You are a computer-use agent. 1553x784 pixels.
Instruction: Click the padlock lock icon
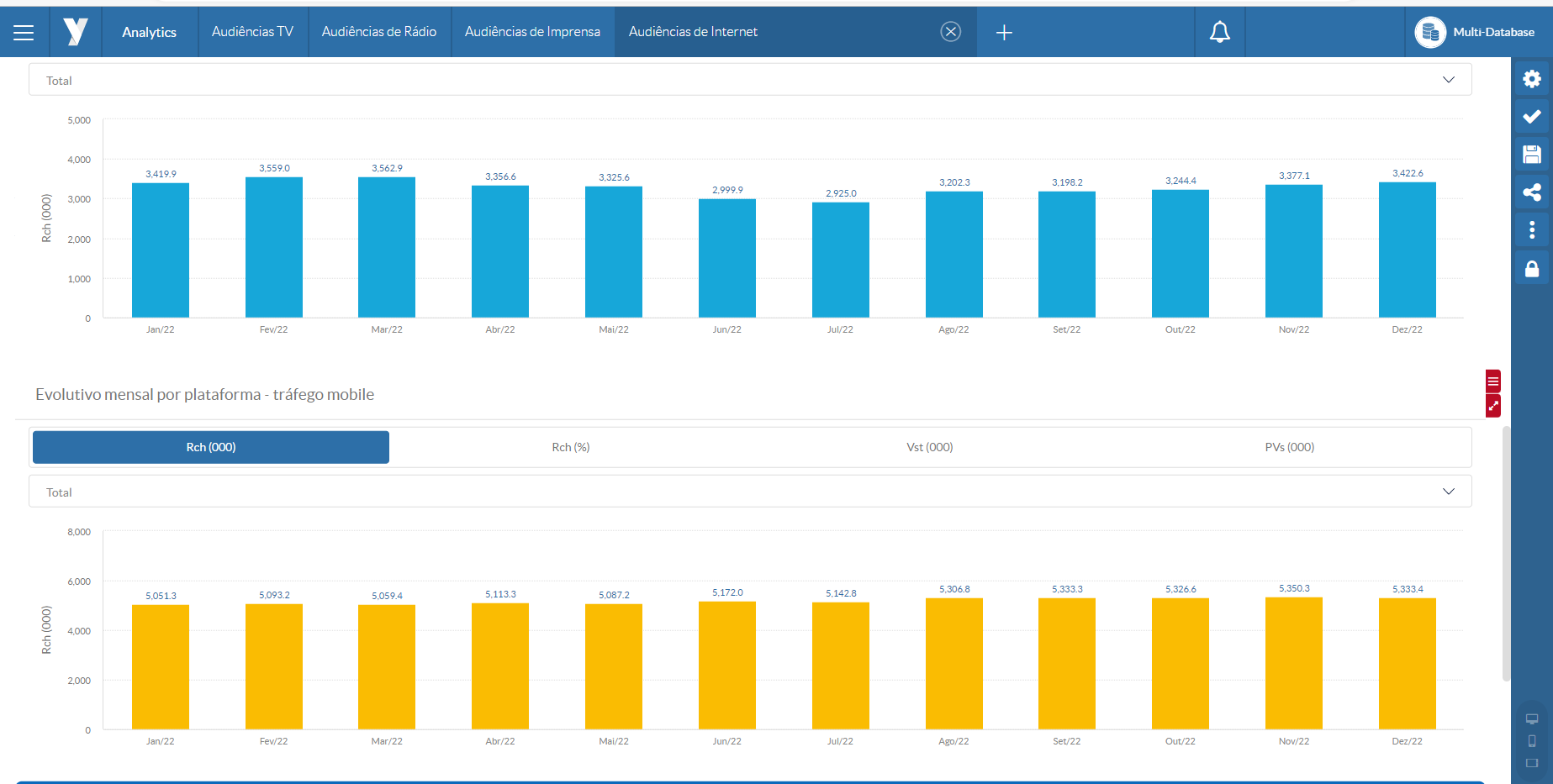pyautogui.click(x=1531, y=269)
